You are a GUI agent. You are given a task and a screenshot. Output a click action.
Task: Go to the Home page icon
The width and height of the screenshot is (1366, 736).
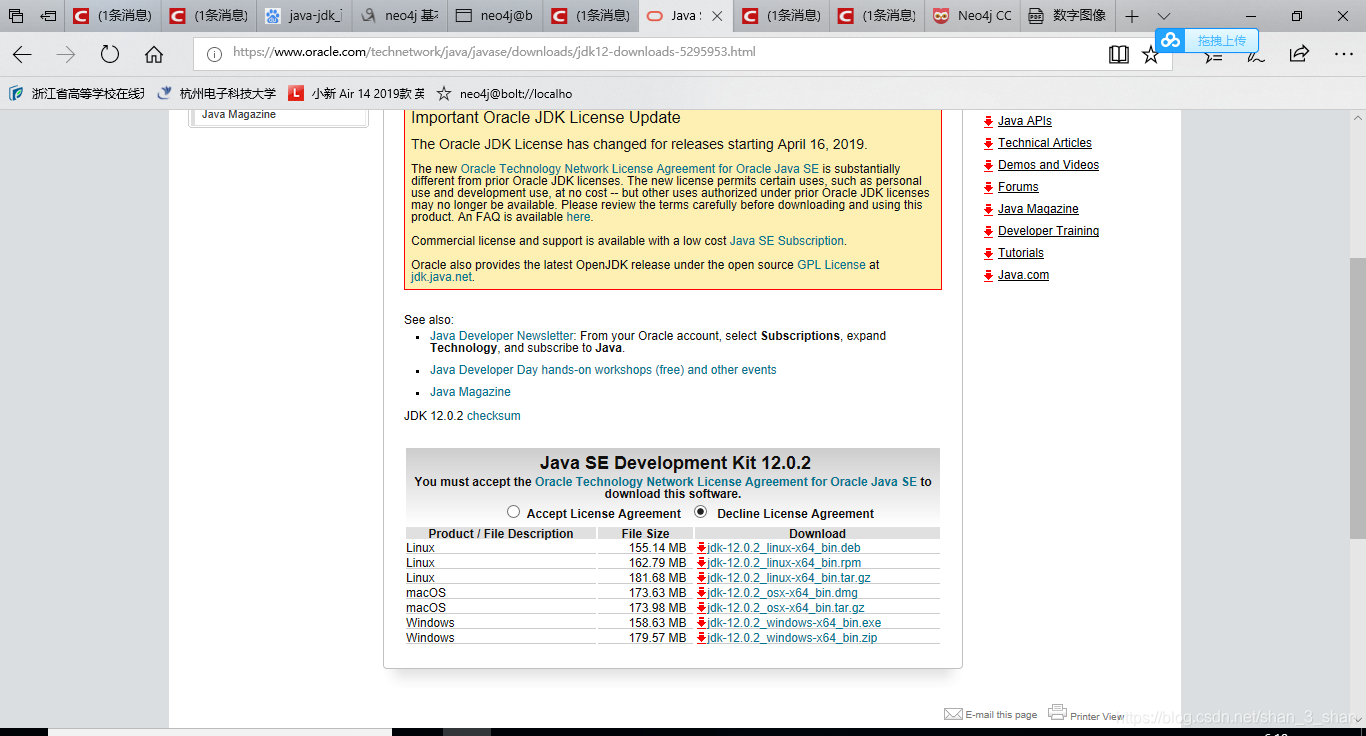pyautogui.click(x=154, y=54)
